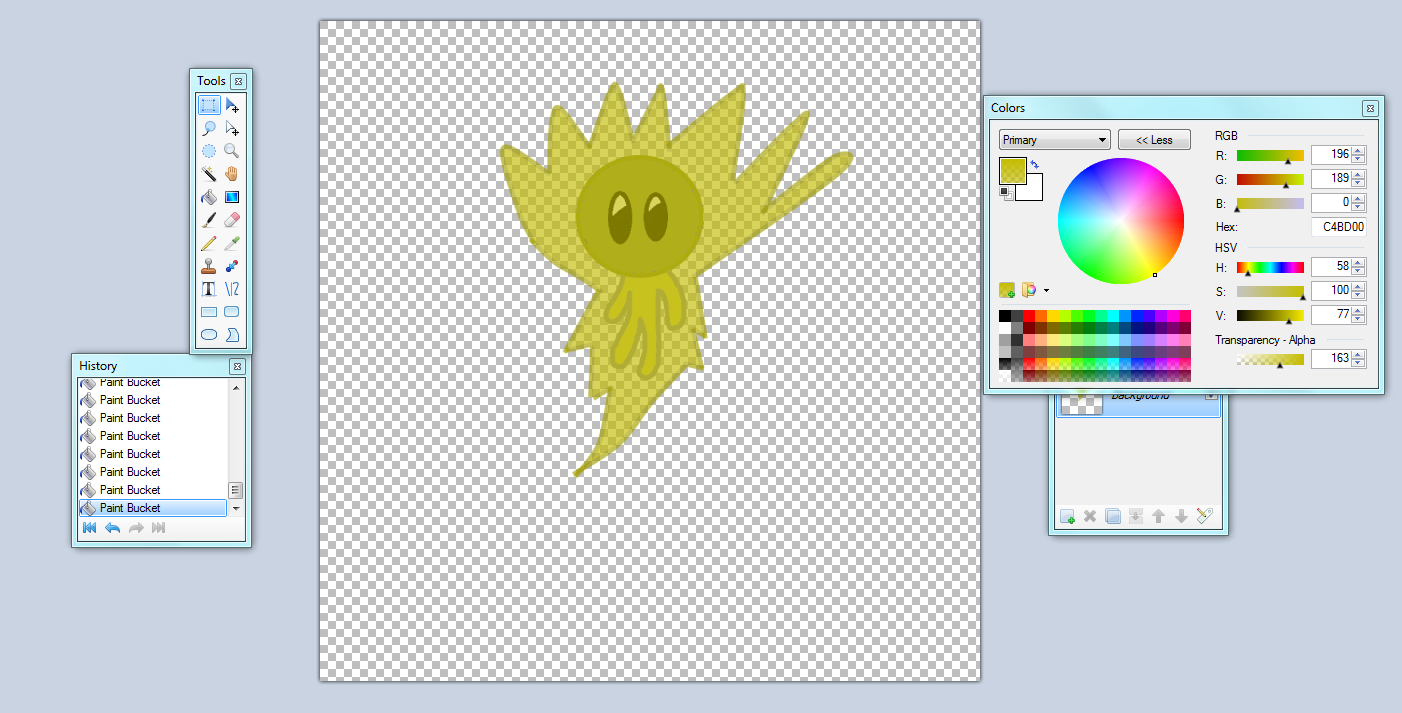This screenshot has height=713, width=1402.
Task: Pick a hue on the color wheel
Action: [x=1121, y=221]
